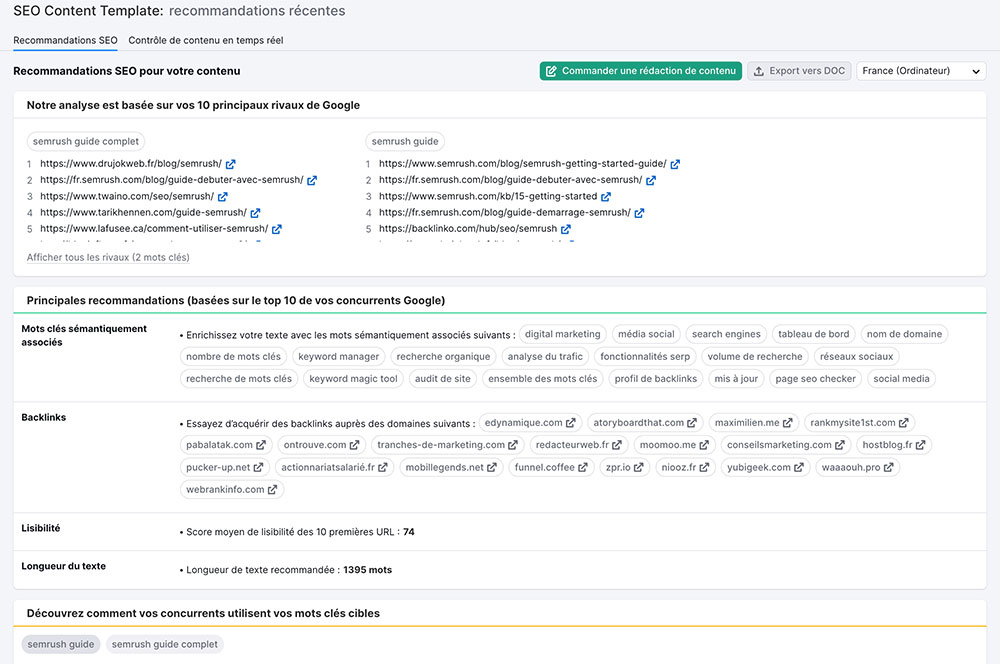Click the 'tableau de bord' keyword chip

814,334
